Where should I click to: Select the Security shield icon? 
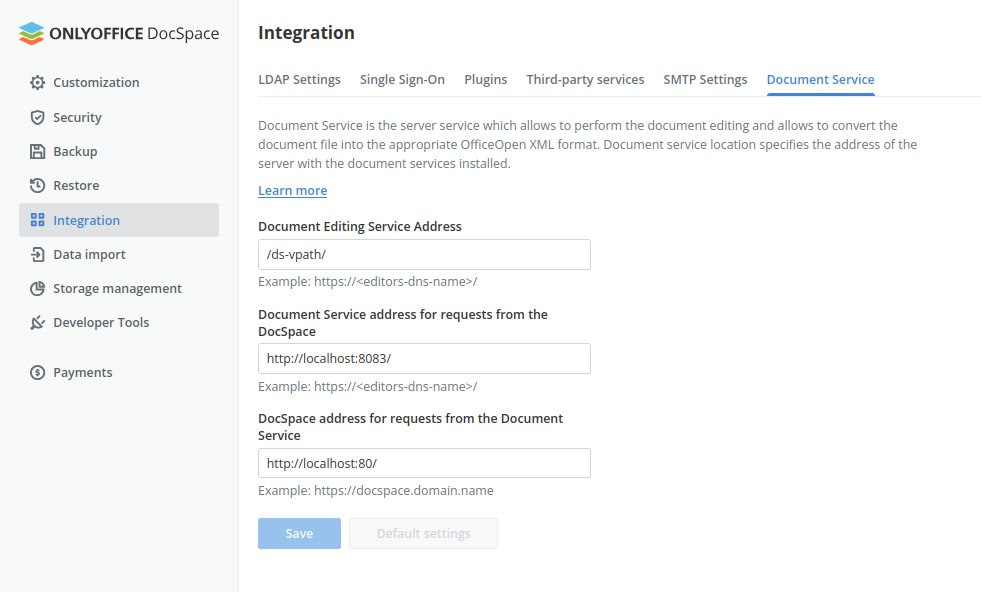[38, 118]
